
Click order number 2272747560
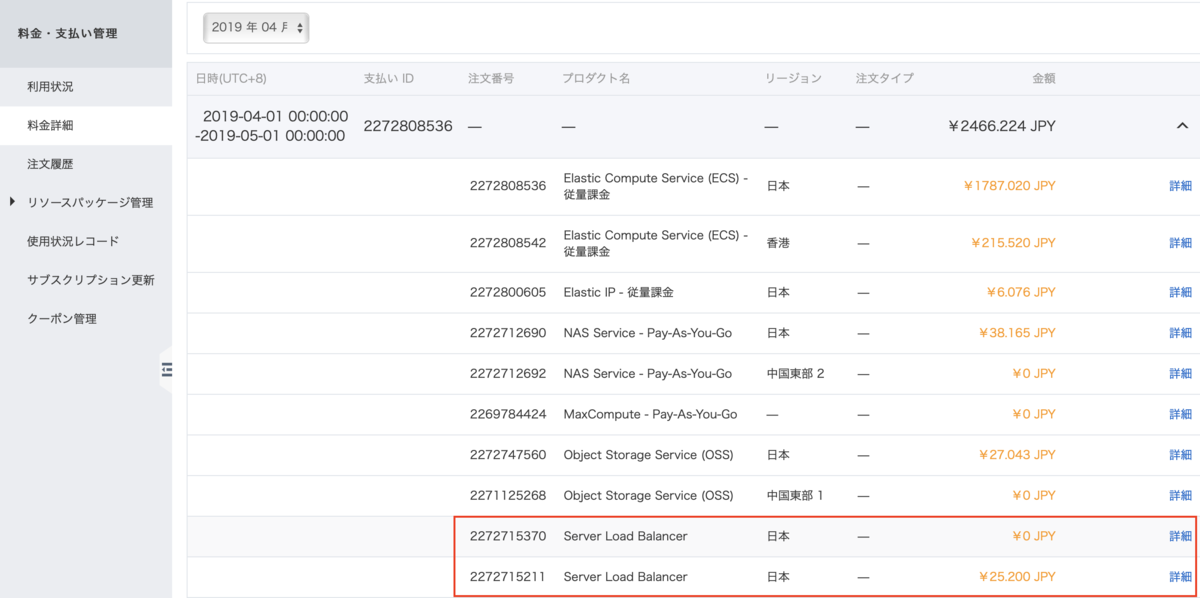[508, 455]
